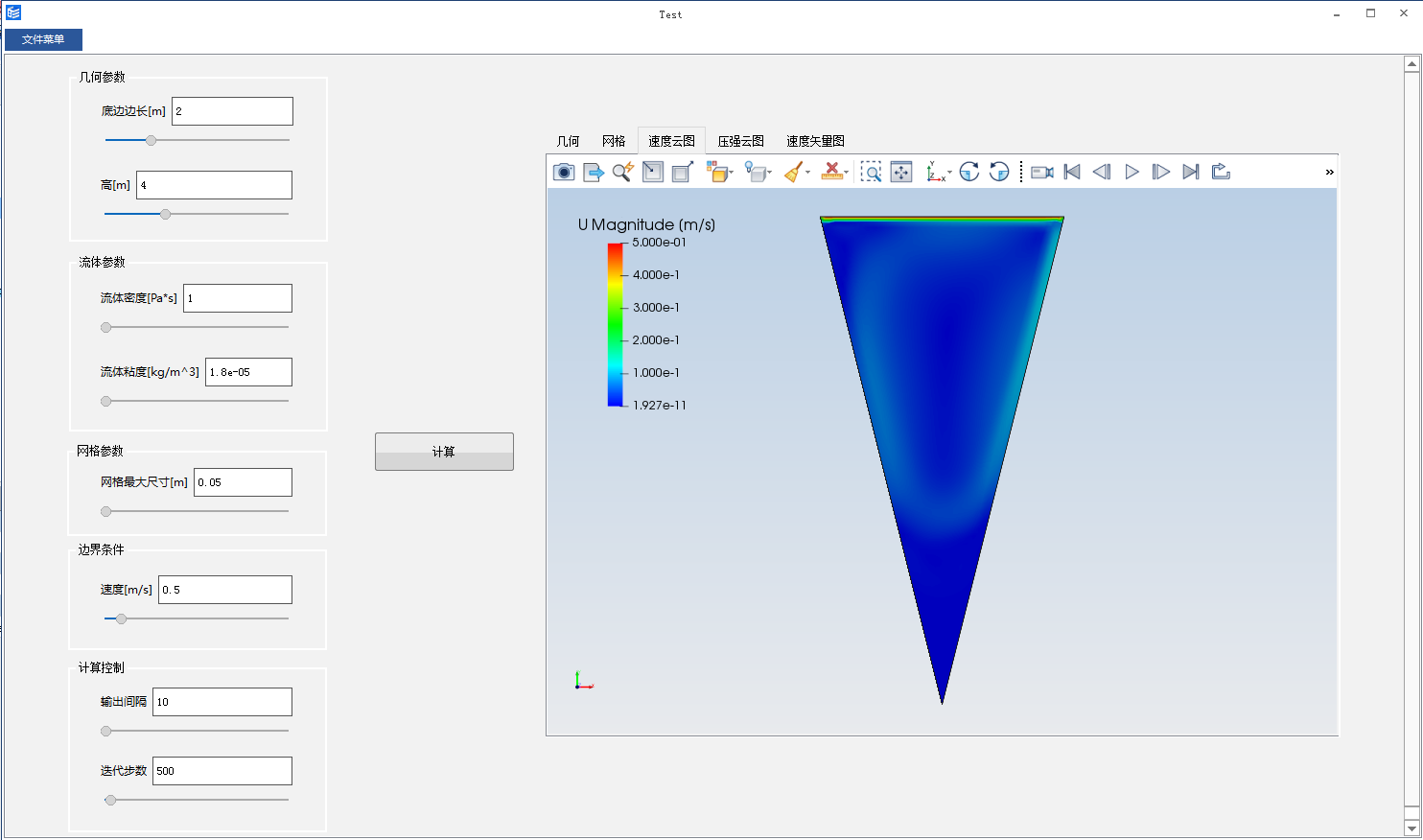The width and height of the screenshot is (1423, 840).
Task: Click the reset camera fit icon
Action: [901, 172]
